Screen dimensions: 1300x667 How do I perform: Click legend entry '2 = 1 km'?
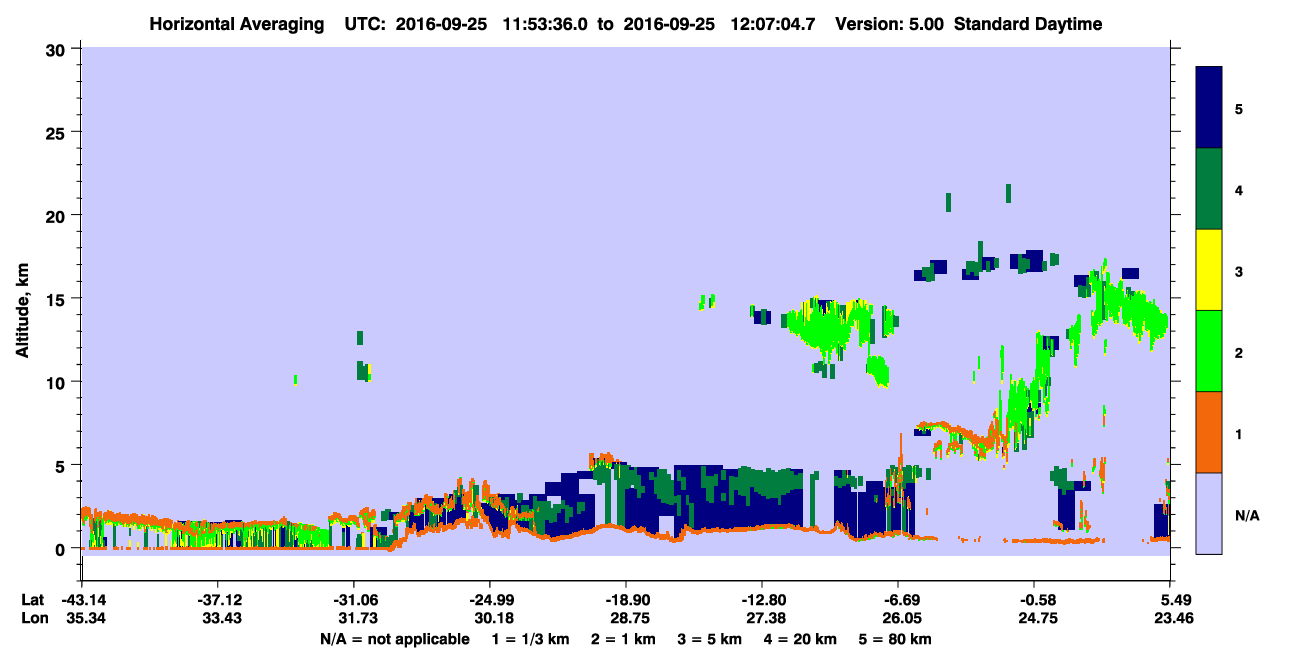coord(623,639)
